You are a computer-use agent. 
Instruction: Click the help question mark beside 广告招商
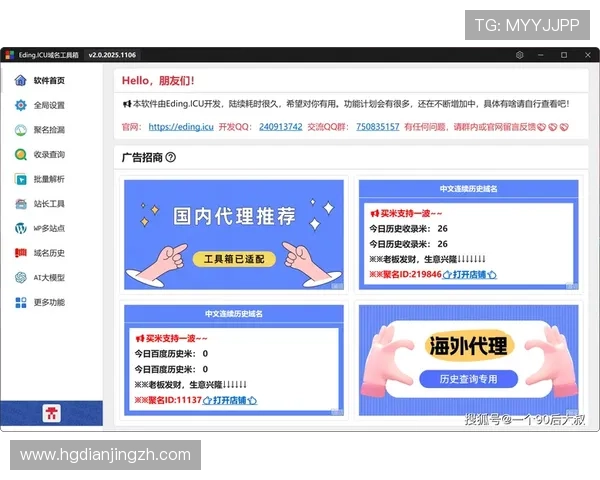click(171, 157)
